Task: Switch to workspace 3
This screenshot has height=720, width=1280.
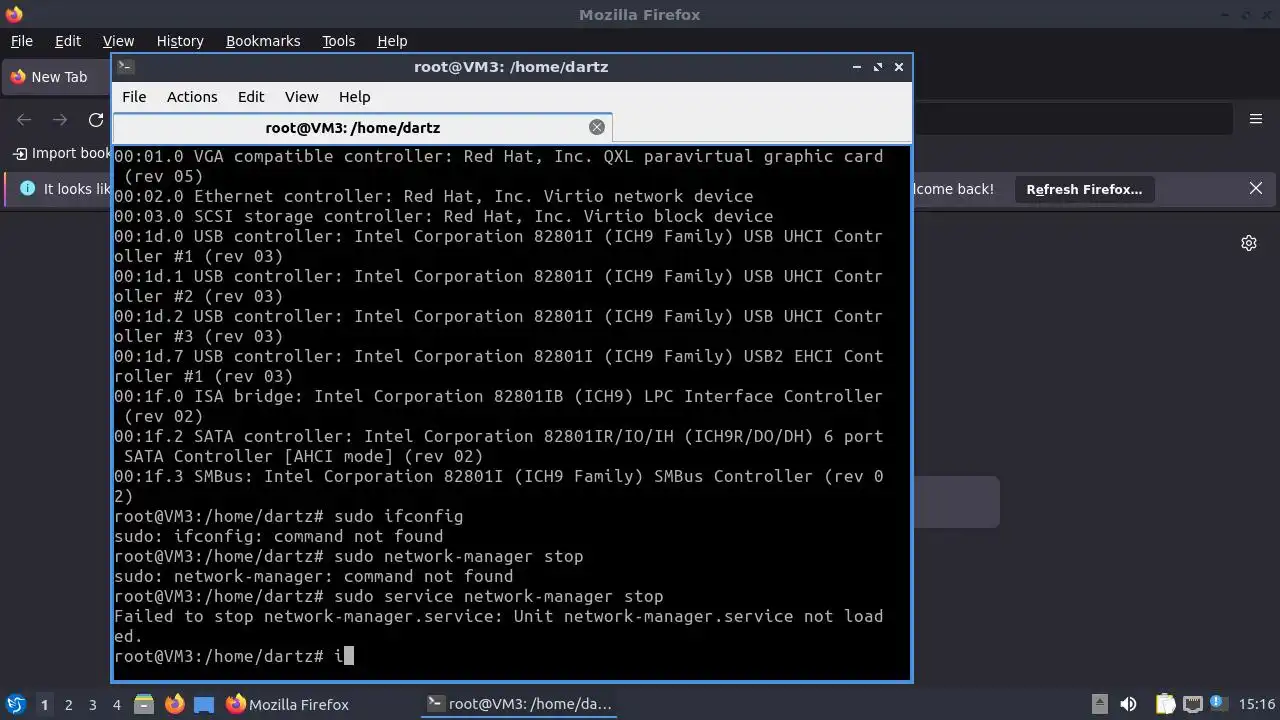Action: [x=92, y=705]
